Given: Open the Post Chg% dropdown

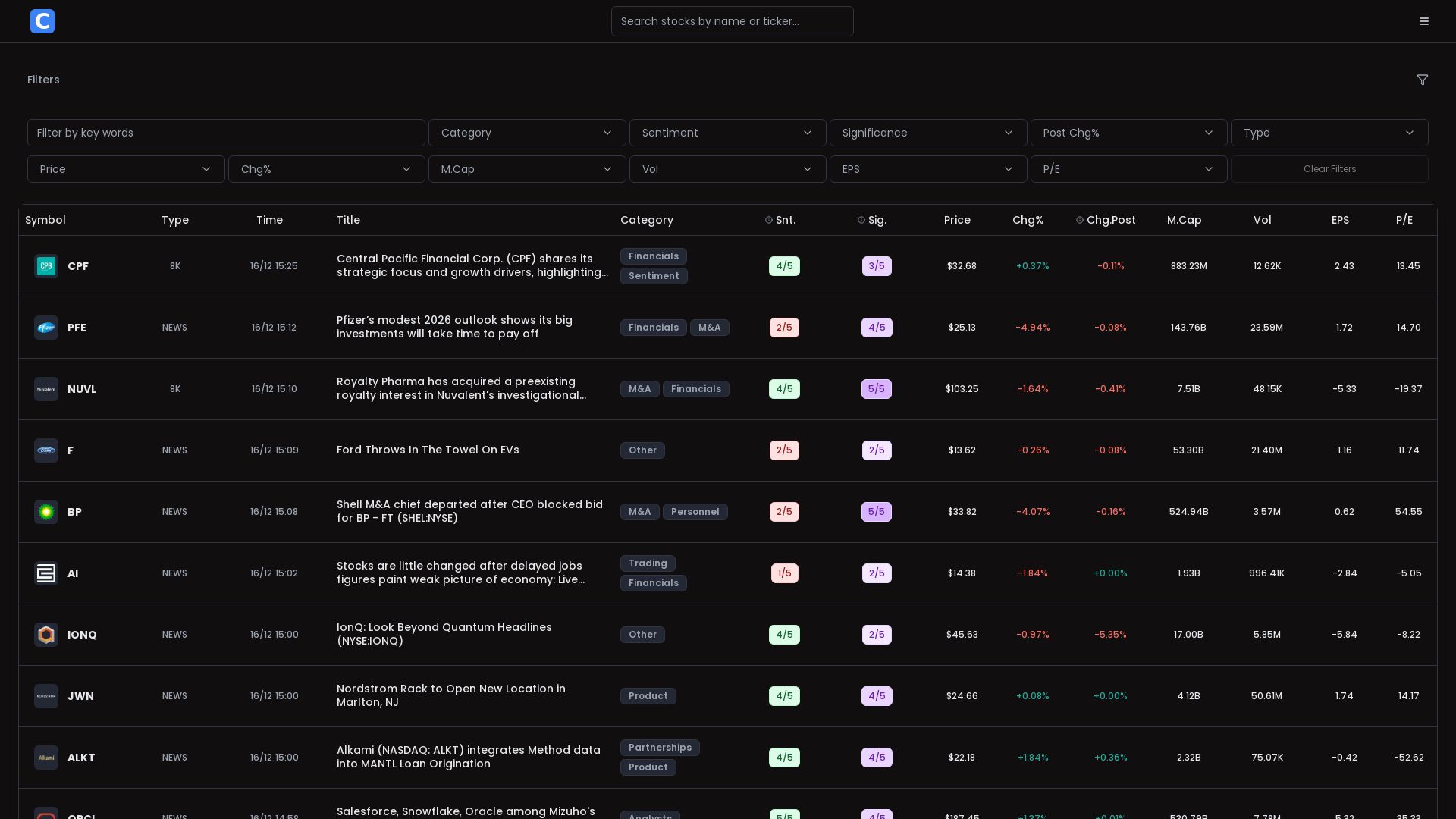Looking at the screenshot, I should [x=1128, y=133].
